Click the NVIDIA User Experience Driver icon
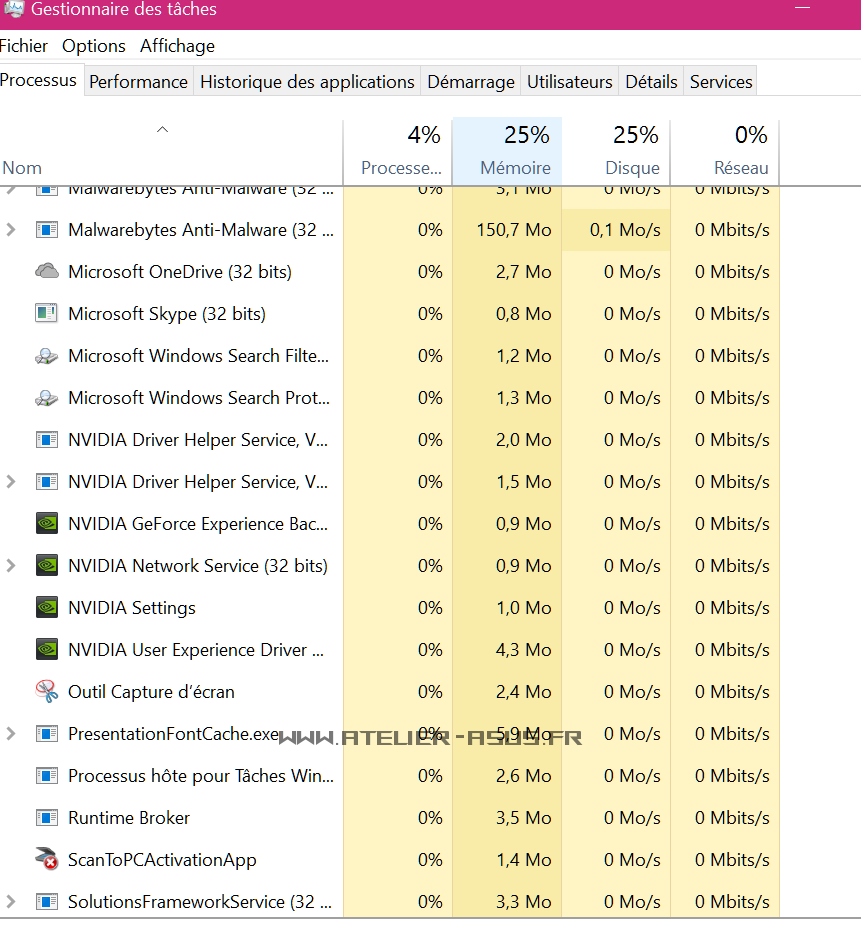The height and width of the screenshot is (928, 861). point(46,649)
